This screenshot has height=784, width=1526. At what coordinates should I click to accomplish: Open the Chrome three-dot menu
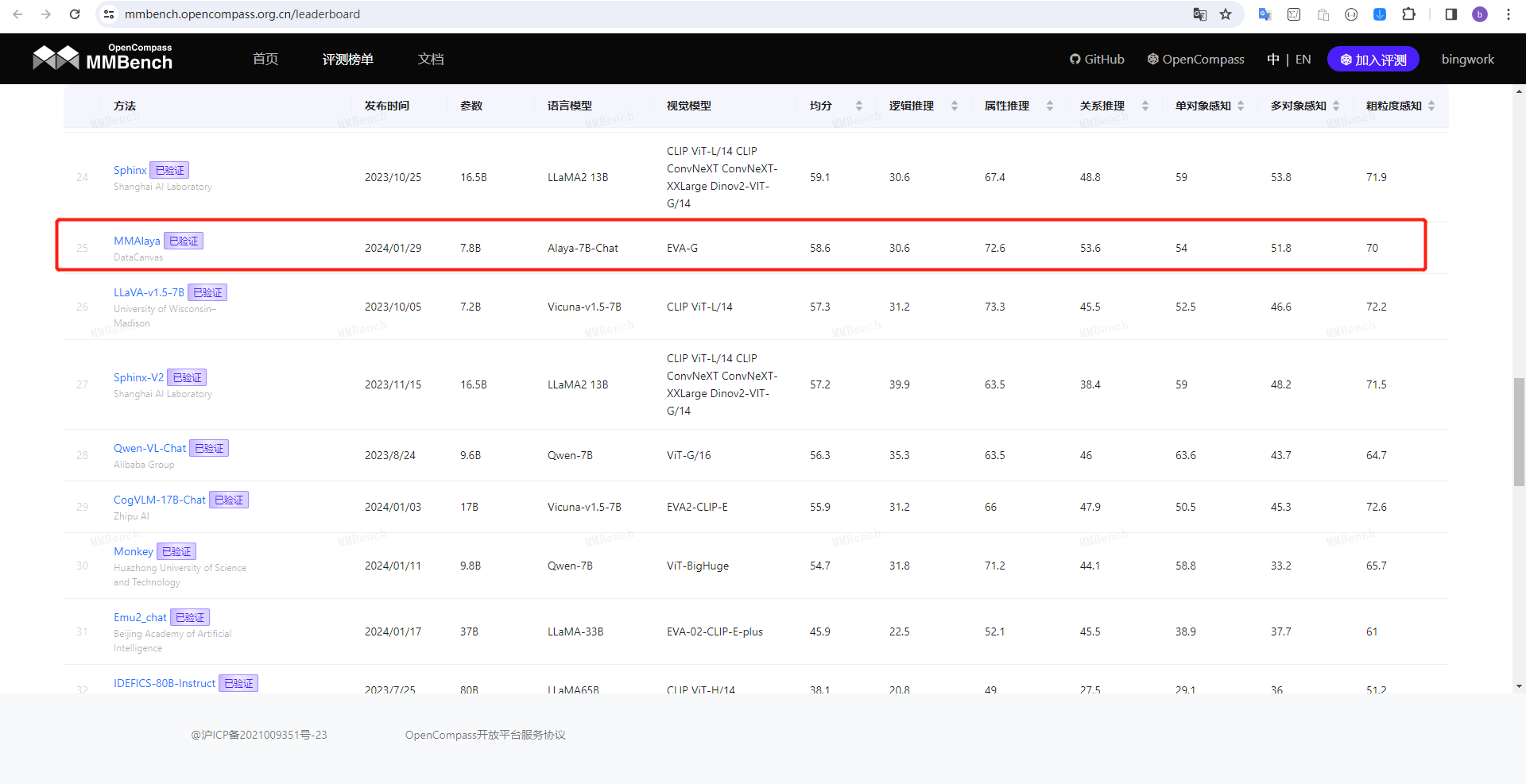[1509, 14]
